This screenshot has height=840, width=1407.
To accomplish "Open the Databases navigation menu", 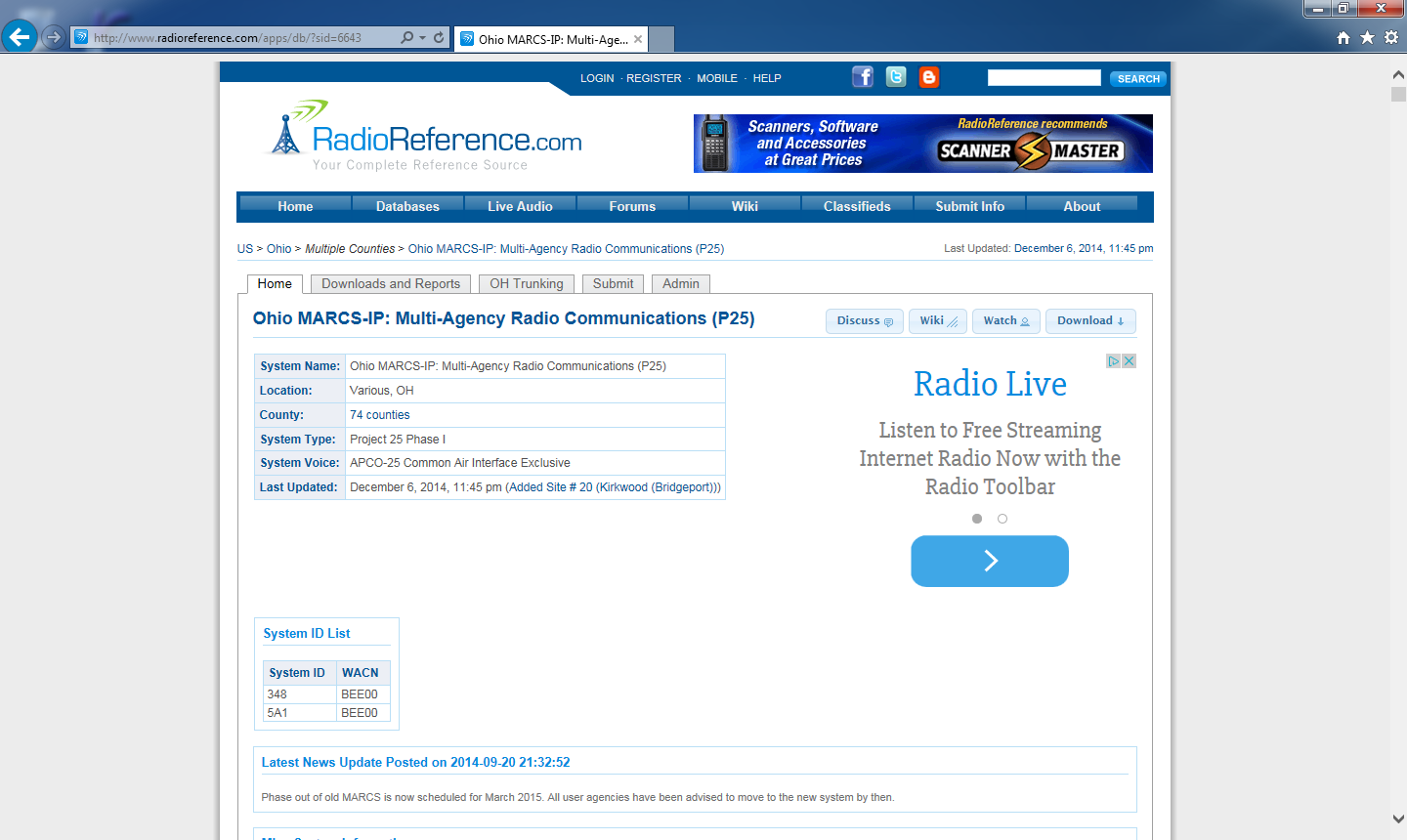I will pyautogui.click(x=407, y=206).
